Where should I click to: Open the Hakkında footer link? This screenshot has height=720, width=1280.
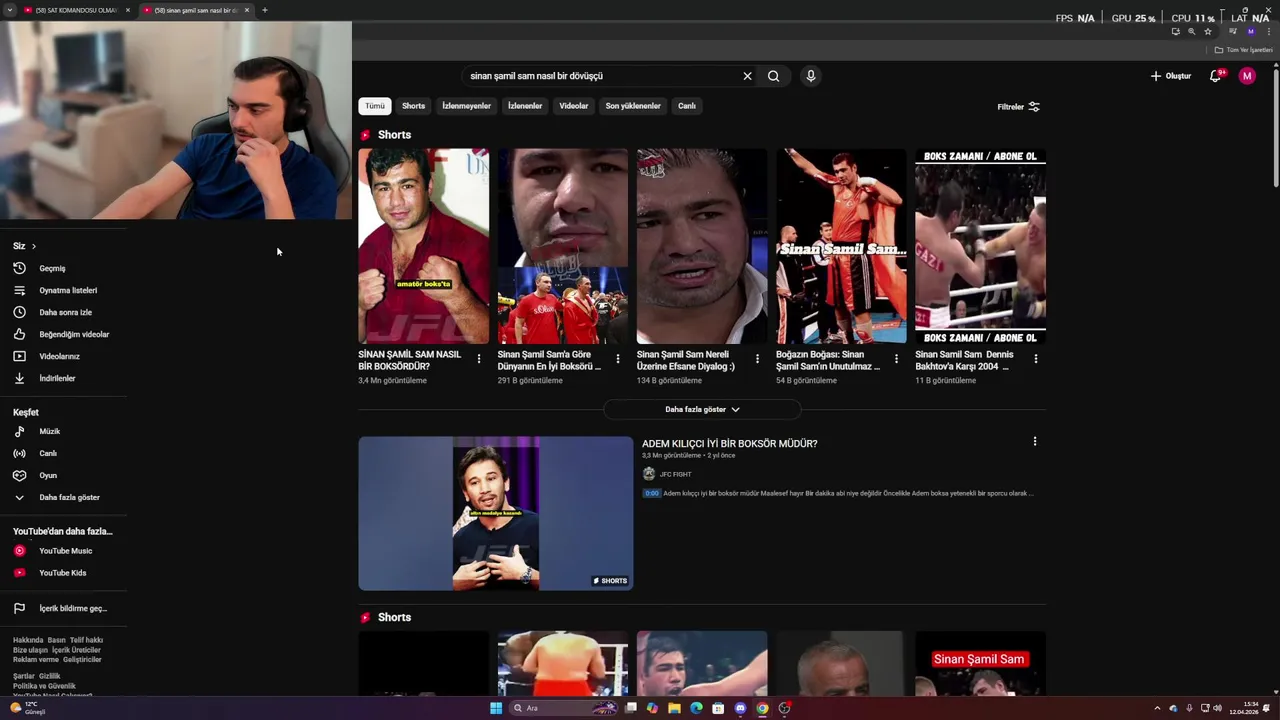(28, 640)
